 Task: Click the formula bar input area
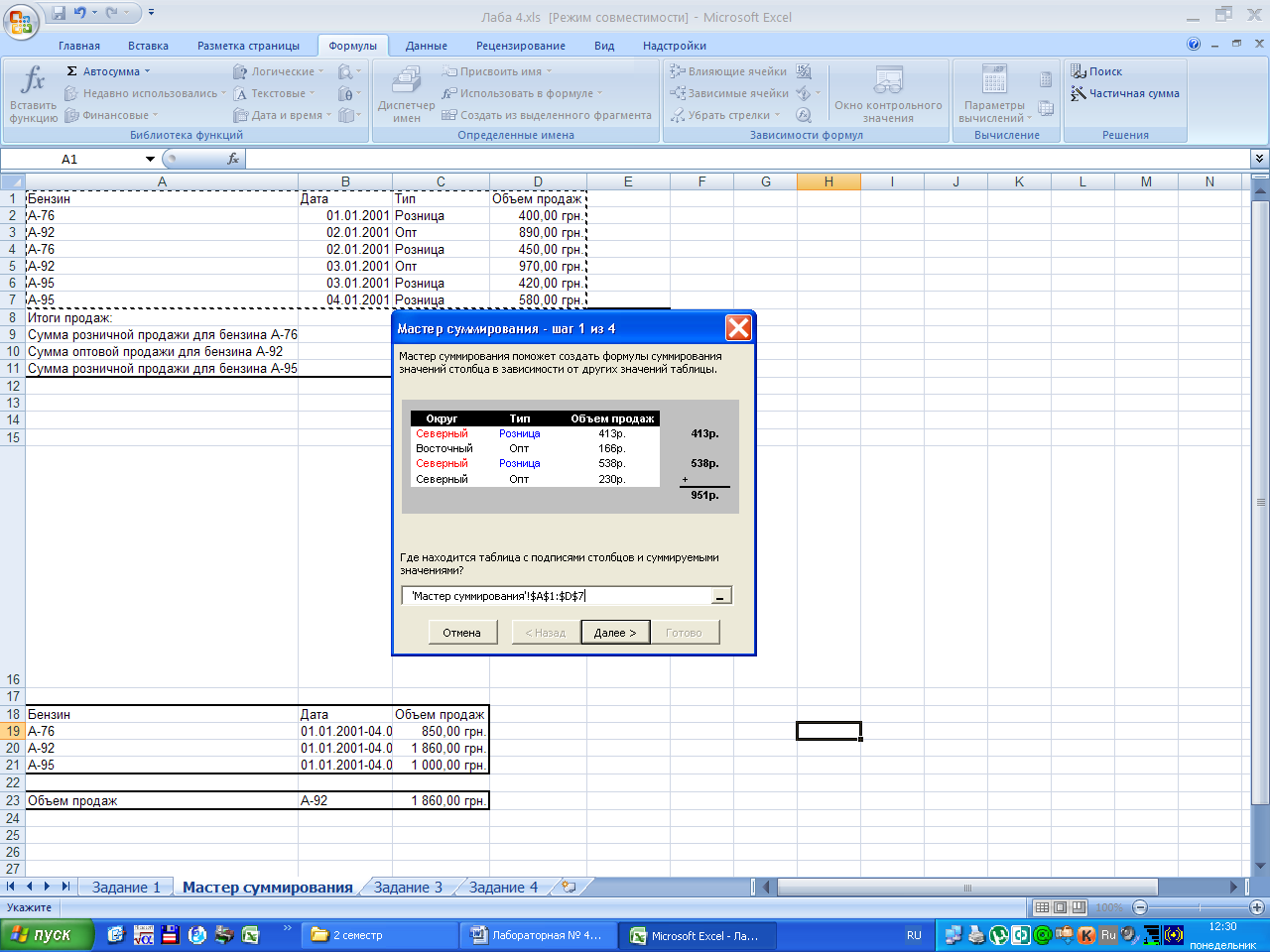coord(747,159)
